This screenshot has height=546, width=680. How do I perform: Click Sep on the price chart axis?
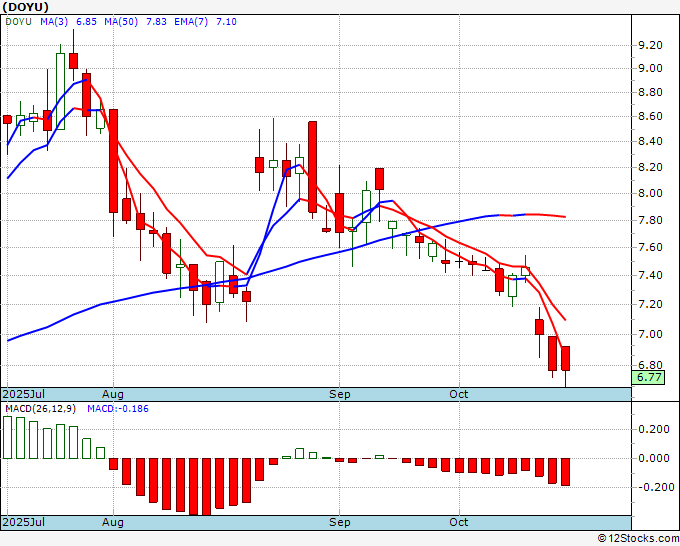coord(340,394)
